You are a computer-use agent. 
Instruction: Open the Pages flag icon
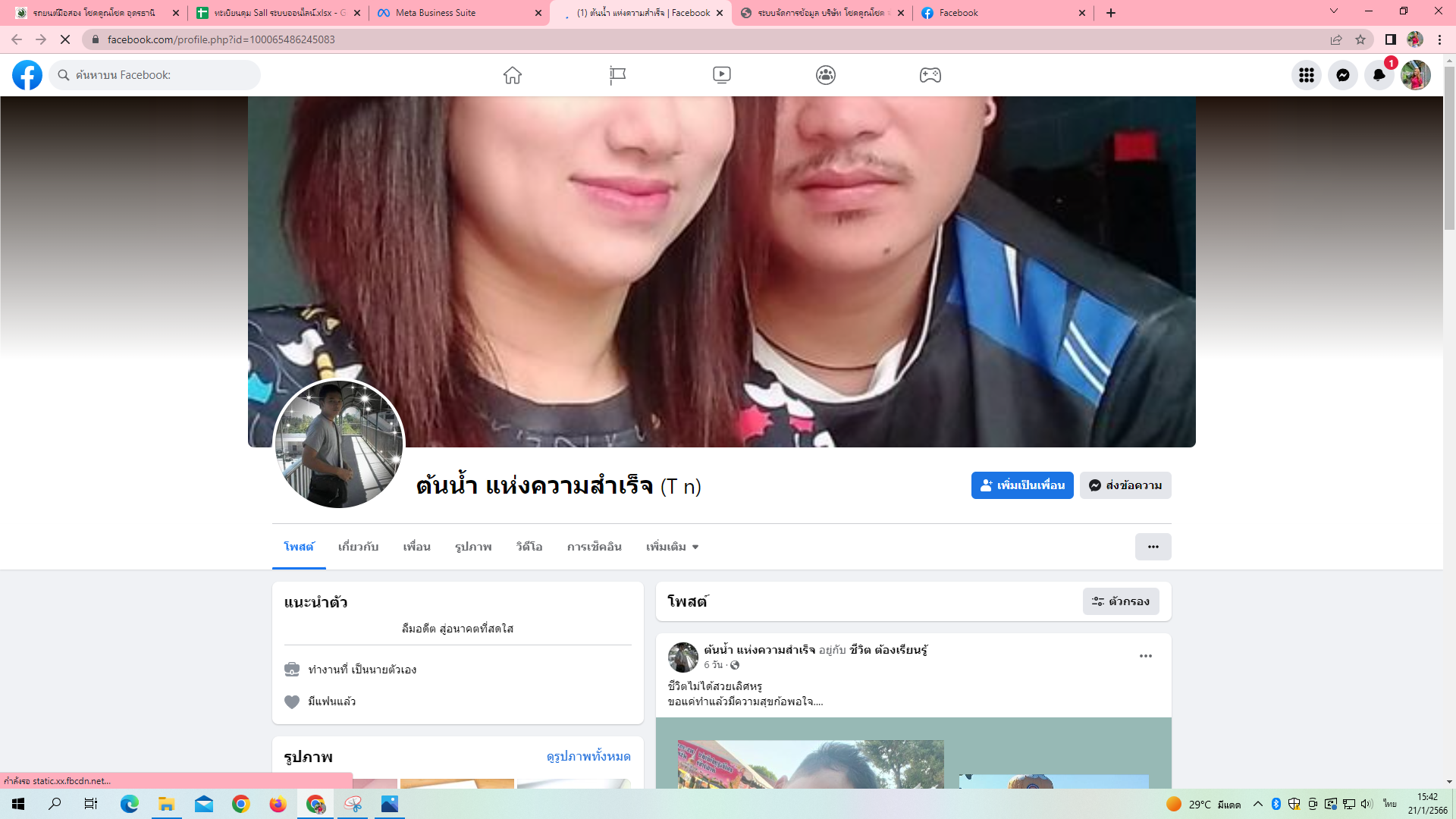click(x=617, y=75)
